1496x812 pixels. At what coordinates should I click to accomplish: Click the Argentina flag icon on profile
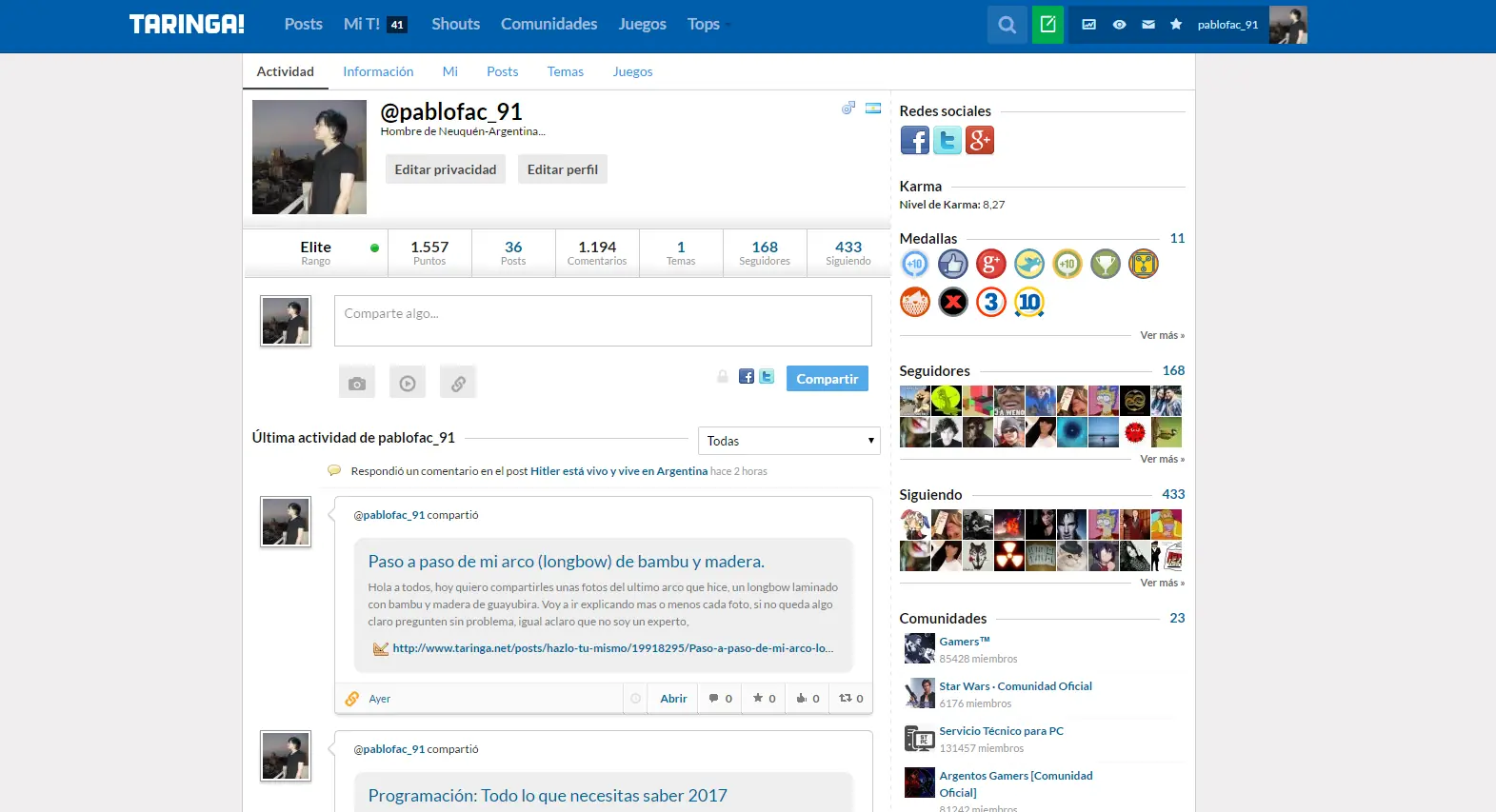coord(873,109)
